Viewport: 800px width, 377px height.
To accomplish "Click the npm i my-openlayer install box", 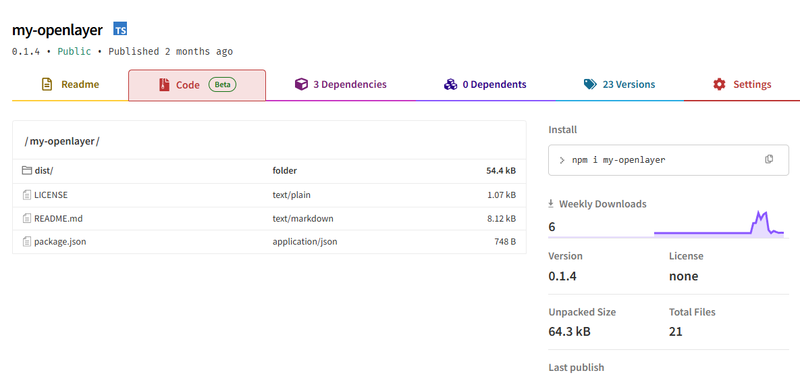I will coord(668,160).
